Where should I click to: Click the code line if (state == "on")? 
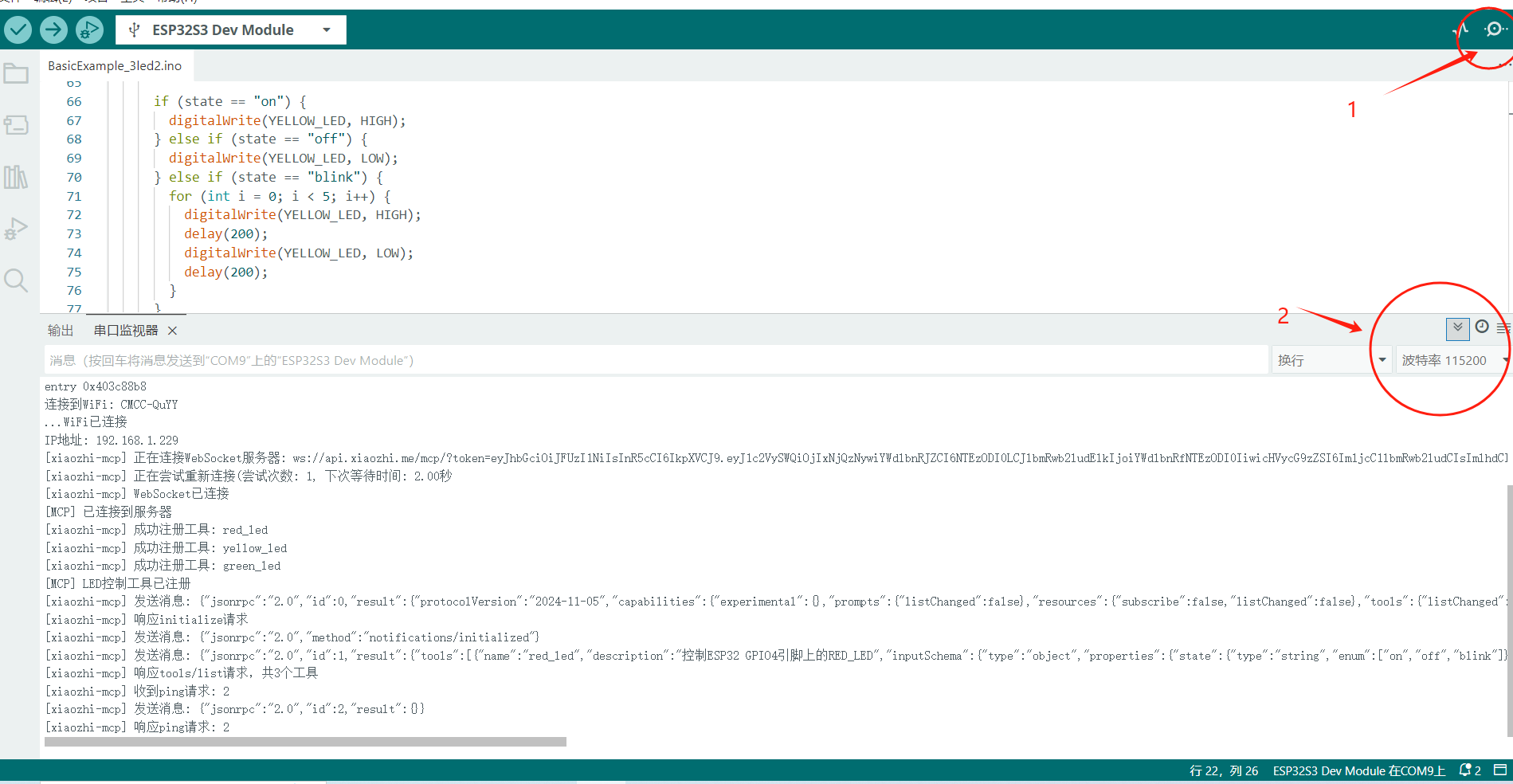(229, 101)
